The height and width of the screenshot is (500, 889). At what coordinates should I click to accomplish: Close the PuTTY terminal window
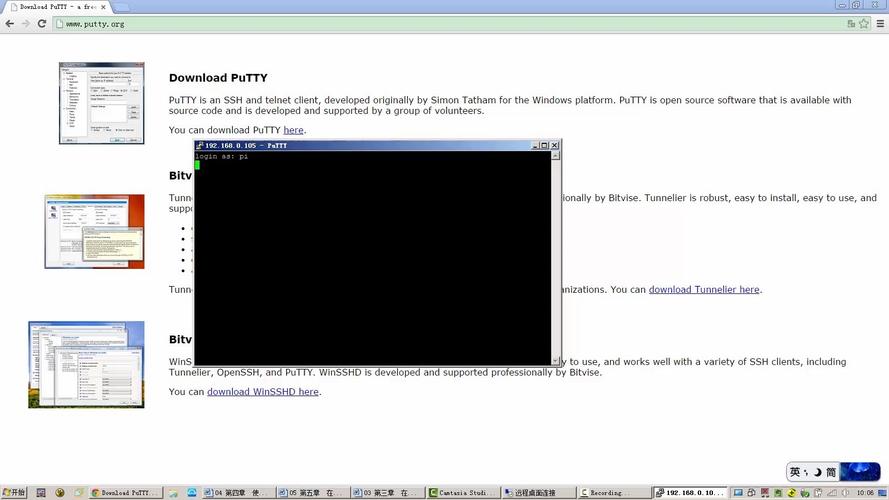pyautogui.click(x=554, y=146)
